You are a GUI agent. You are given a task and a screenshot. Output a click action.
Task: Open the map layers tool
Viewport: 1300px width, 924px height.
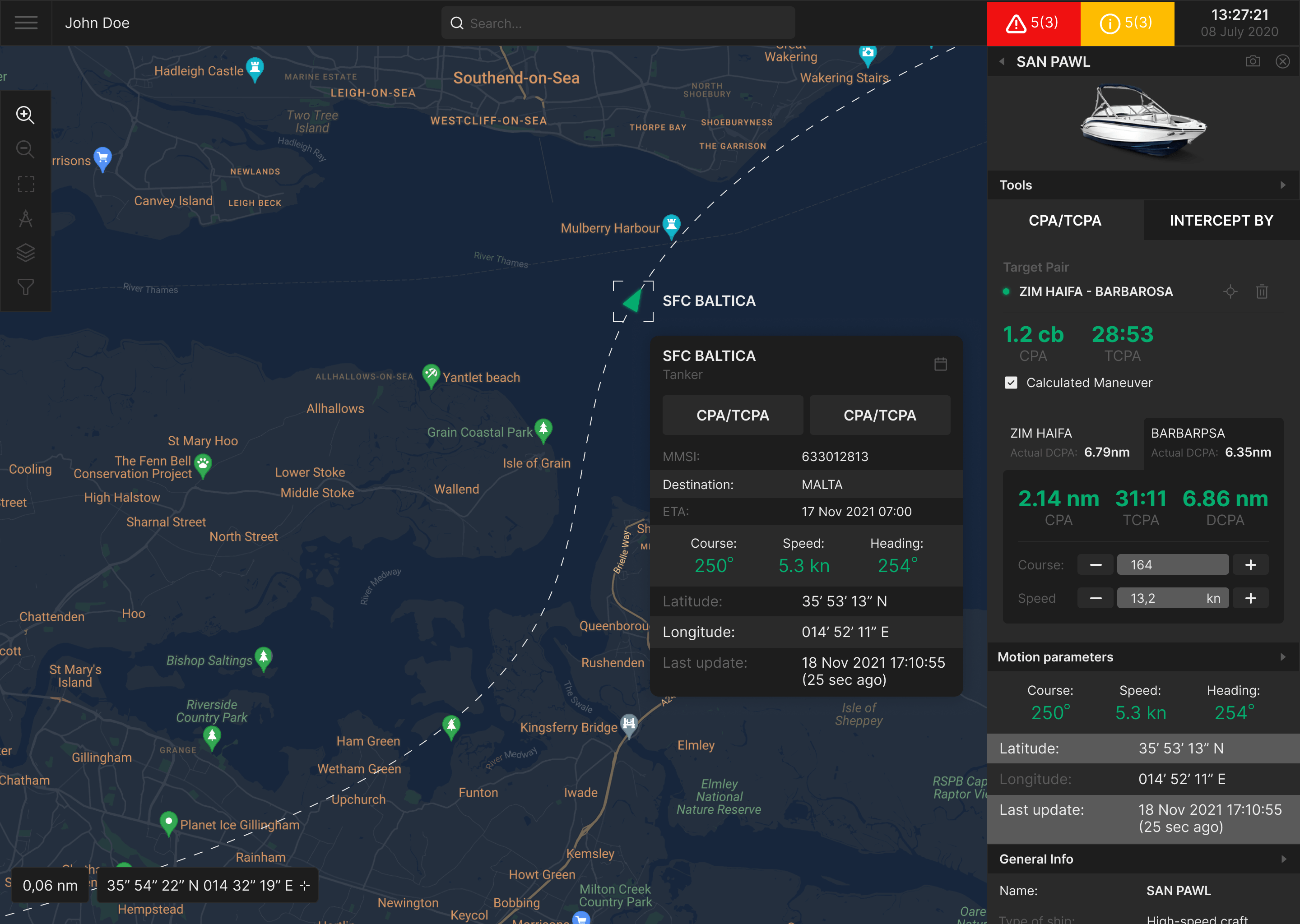tap(26, 253)
